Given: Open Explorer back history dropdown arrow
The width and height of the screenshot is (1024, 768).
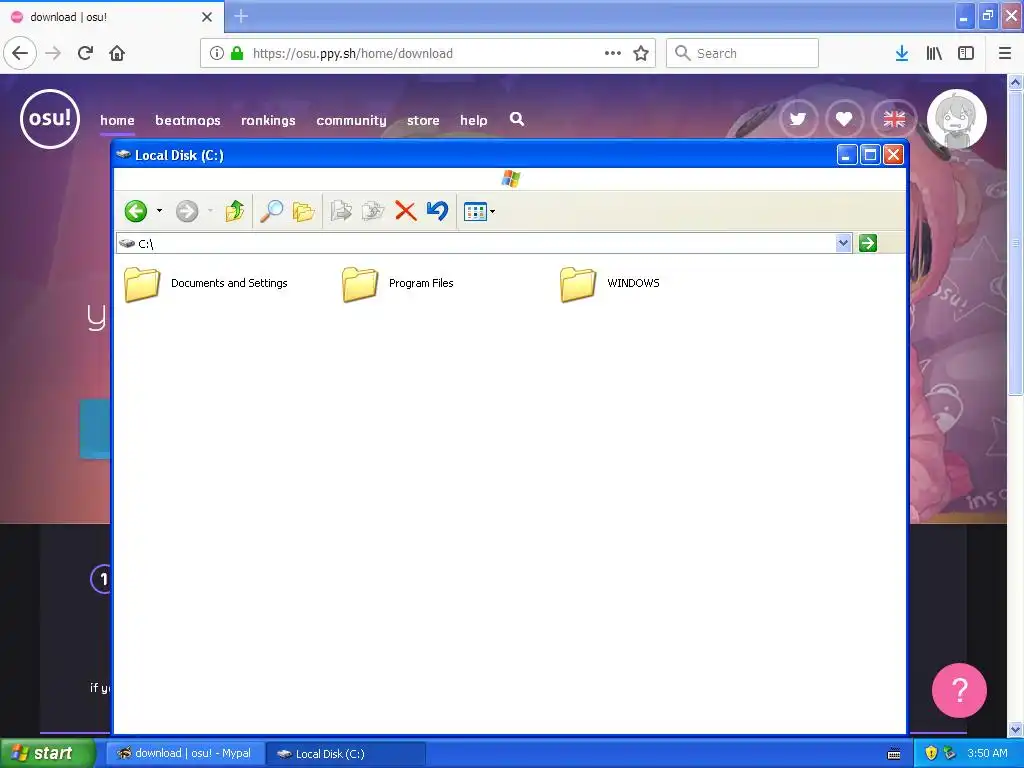Looking at the screenshot, I should click(x=159, y=211).
